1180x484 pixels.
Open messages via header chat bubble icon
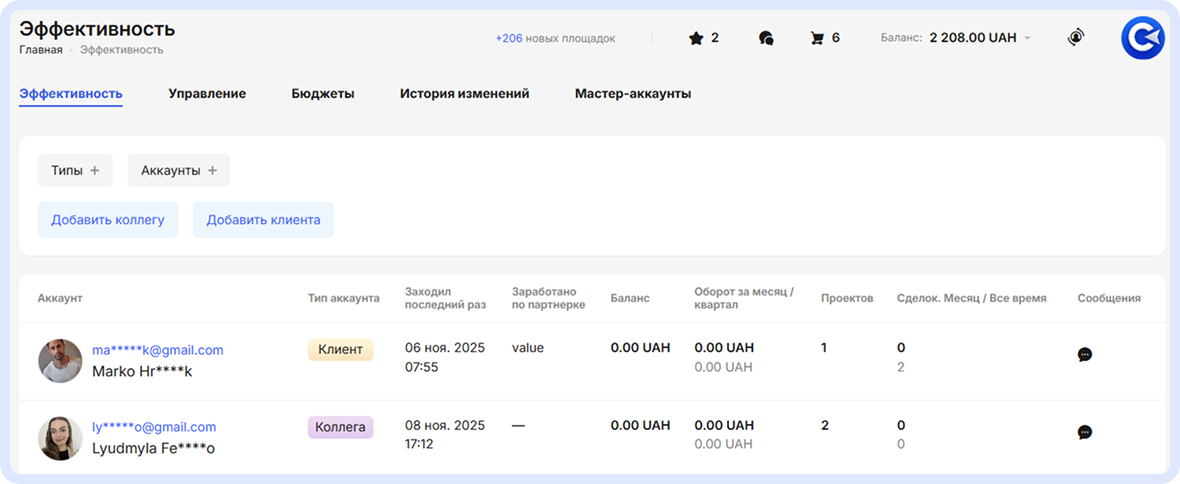point(766,38)
